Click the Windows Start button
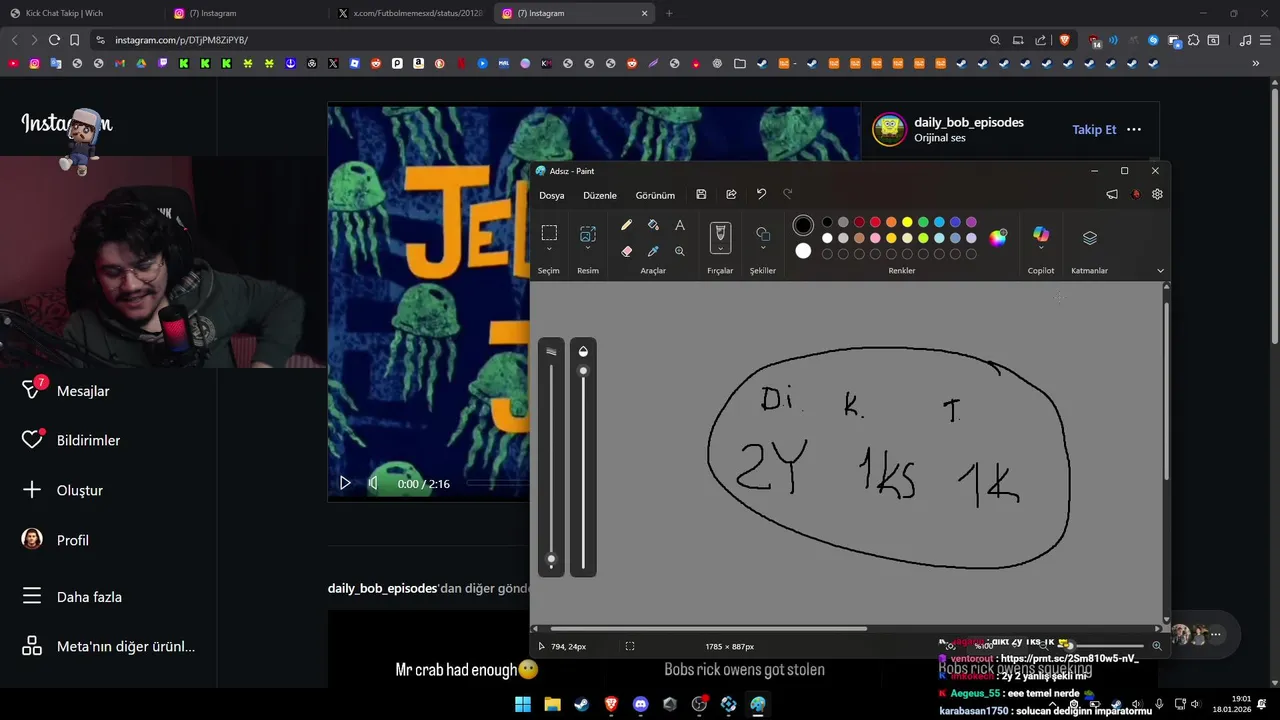The width and height of the screenshot is (1280, 720). coord(523,704)
